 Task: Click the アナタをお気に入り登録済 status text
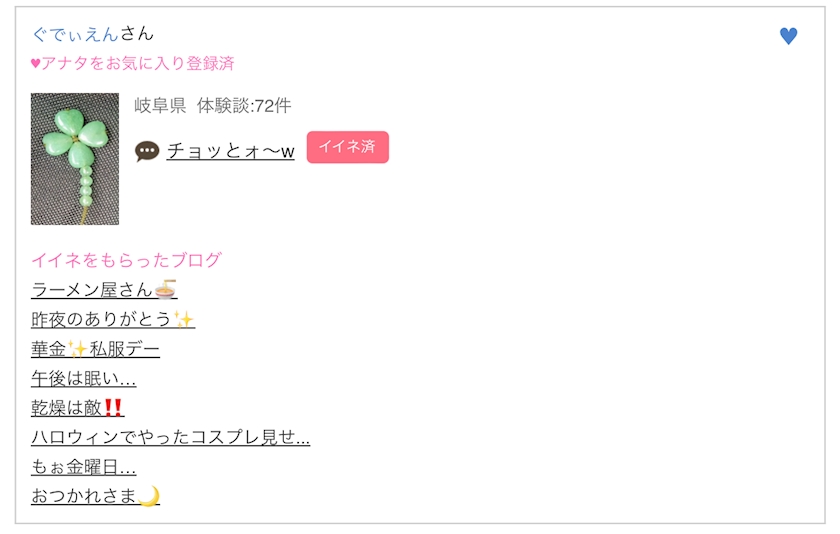pyautogui.click(x=138, y=64)
